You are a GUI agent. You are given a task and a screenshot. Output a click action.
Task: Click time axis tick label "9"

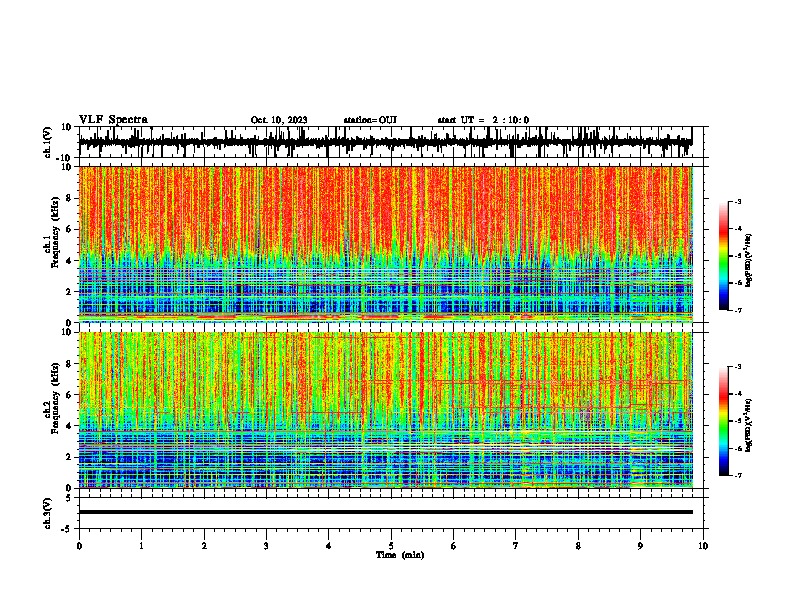(x=640, y=546)
